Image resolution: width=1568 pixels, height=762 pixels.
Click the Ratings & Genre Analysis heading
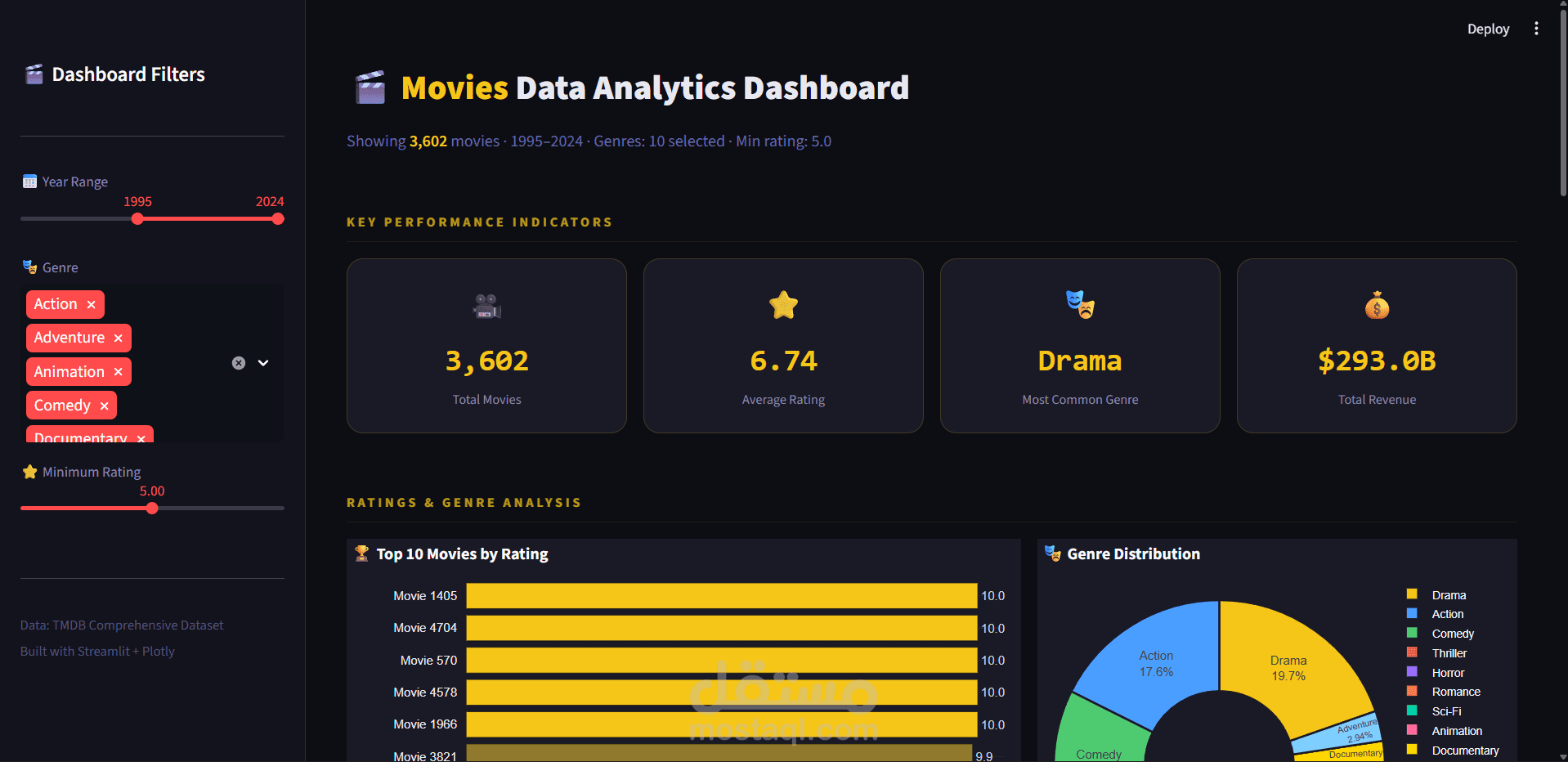(464, 503)
